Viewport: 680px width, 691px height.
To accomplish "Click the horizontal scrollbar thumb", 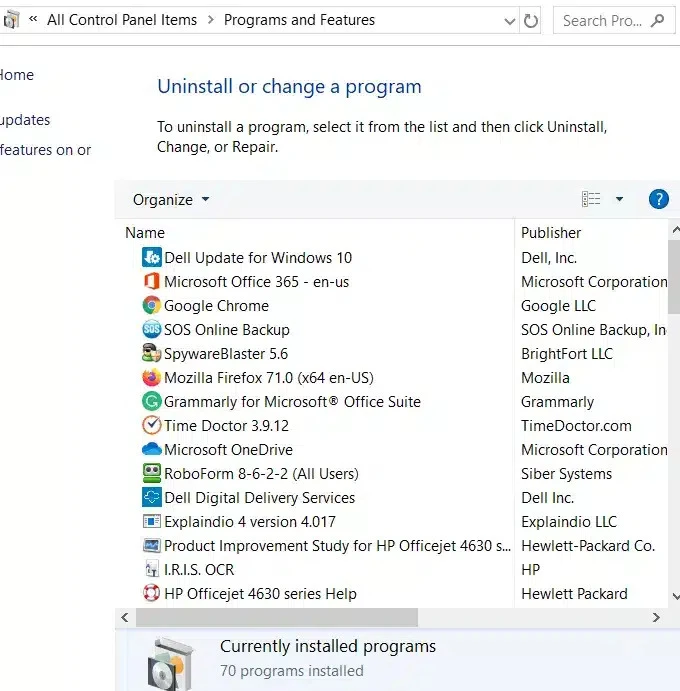I will [277, 617].
